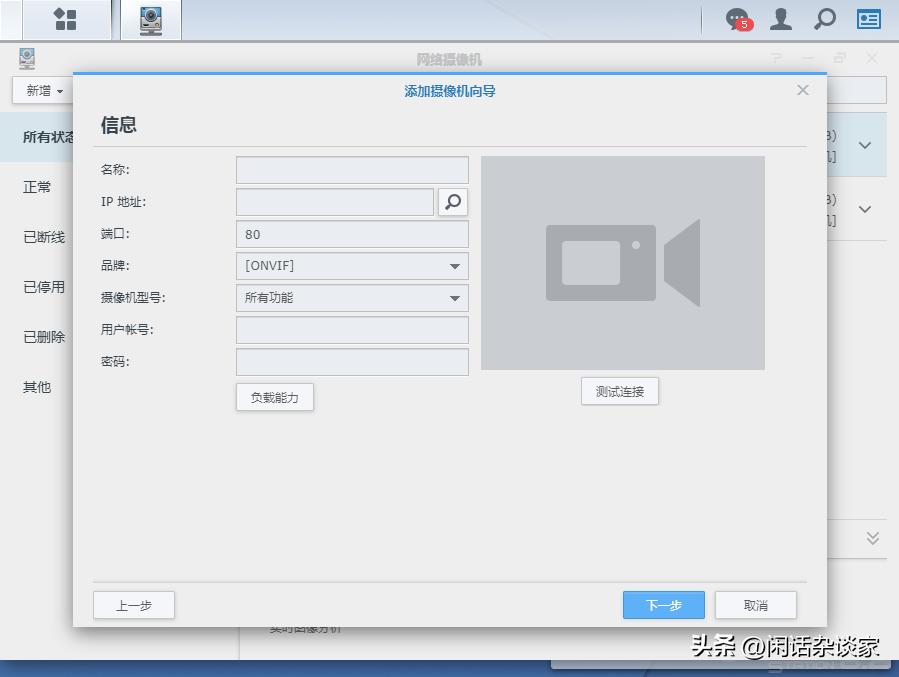Viewport: 899px width, 677px height.
Task: Open notifications bubble showing 5 alerts
Action: [x=737, y=18]
